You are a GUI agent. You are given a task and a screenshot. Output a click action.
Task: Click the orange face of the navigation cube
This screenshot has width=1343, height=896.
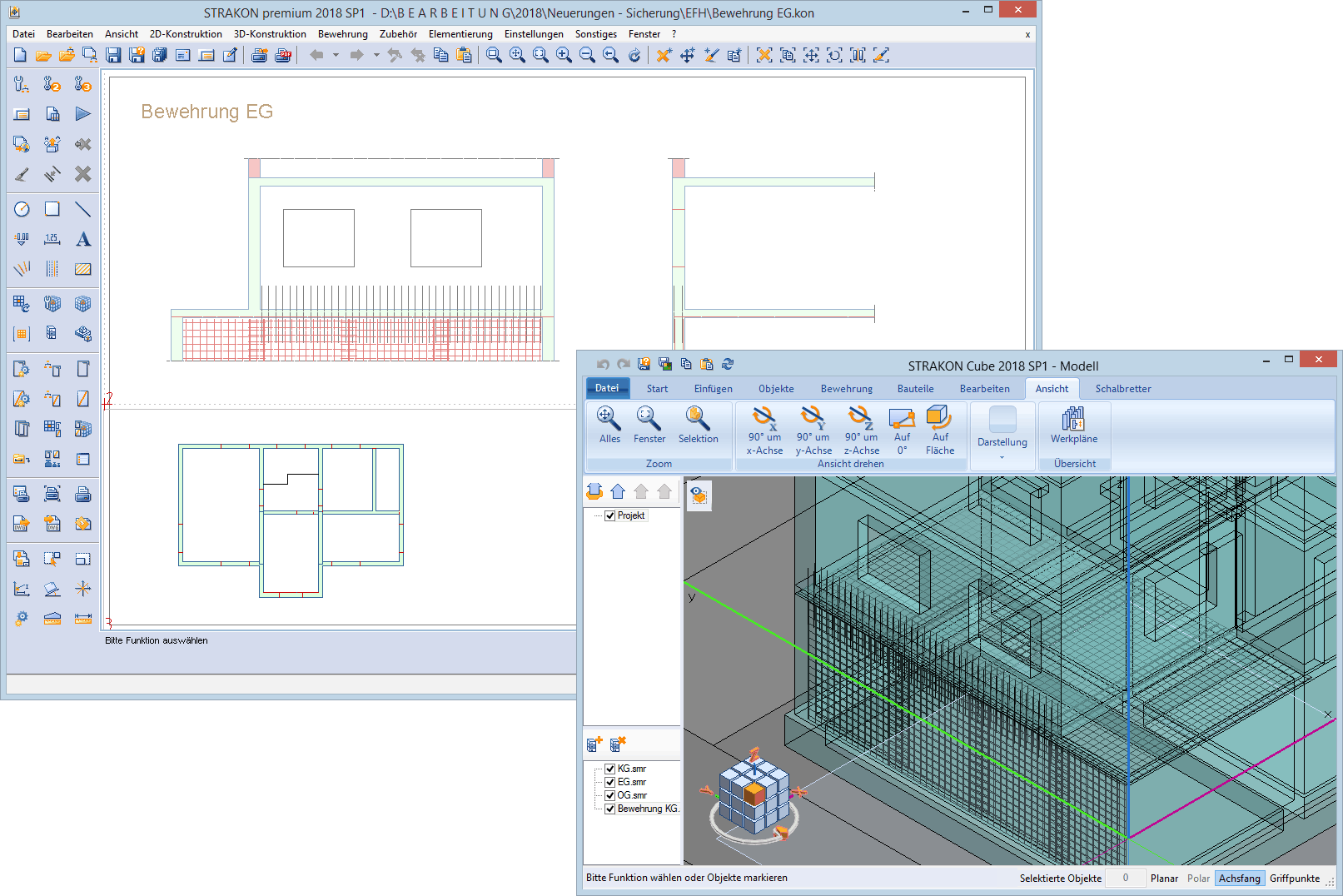pyautogui.click(x=754, y=794)
